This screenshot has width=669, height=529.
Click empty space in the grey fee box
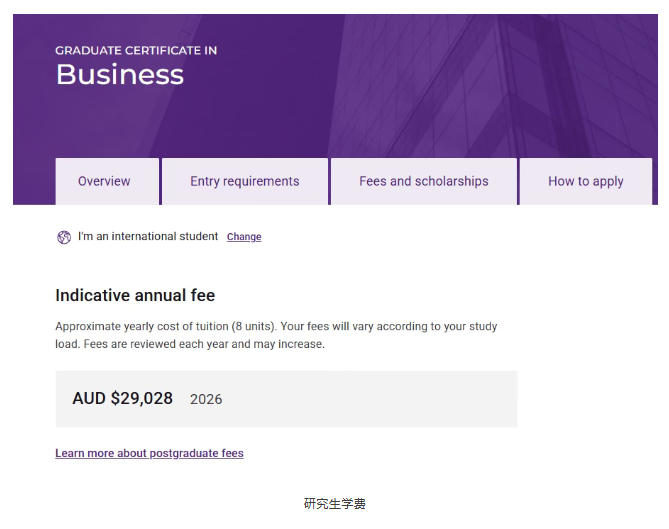pyautogui.click(x=400, y=399)
